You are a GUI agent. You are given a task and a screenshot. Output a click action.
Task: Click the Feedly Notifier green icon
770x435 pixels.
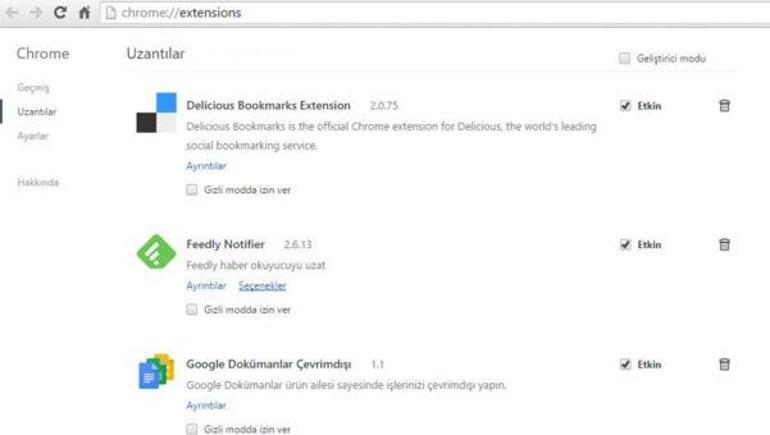click(156, 251)
